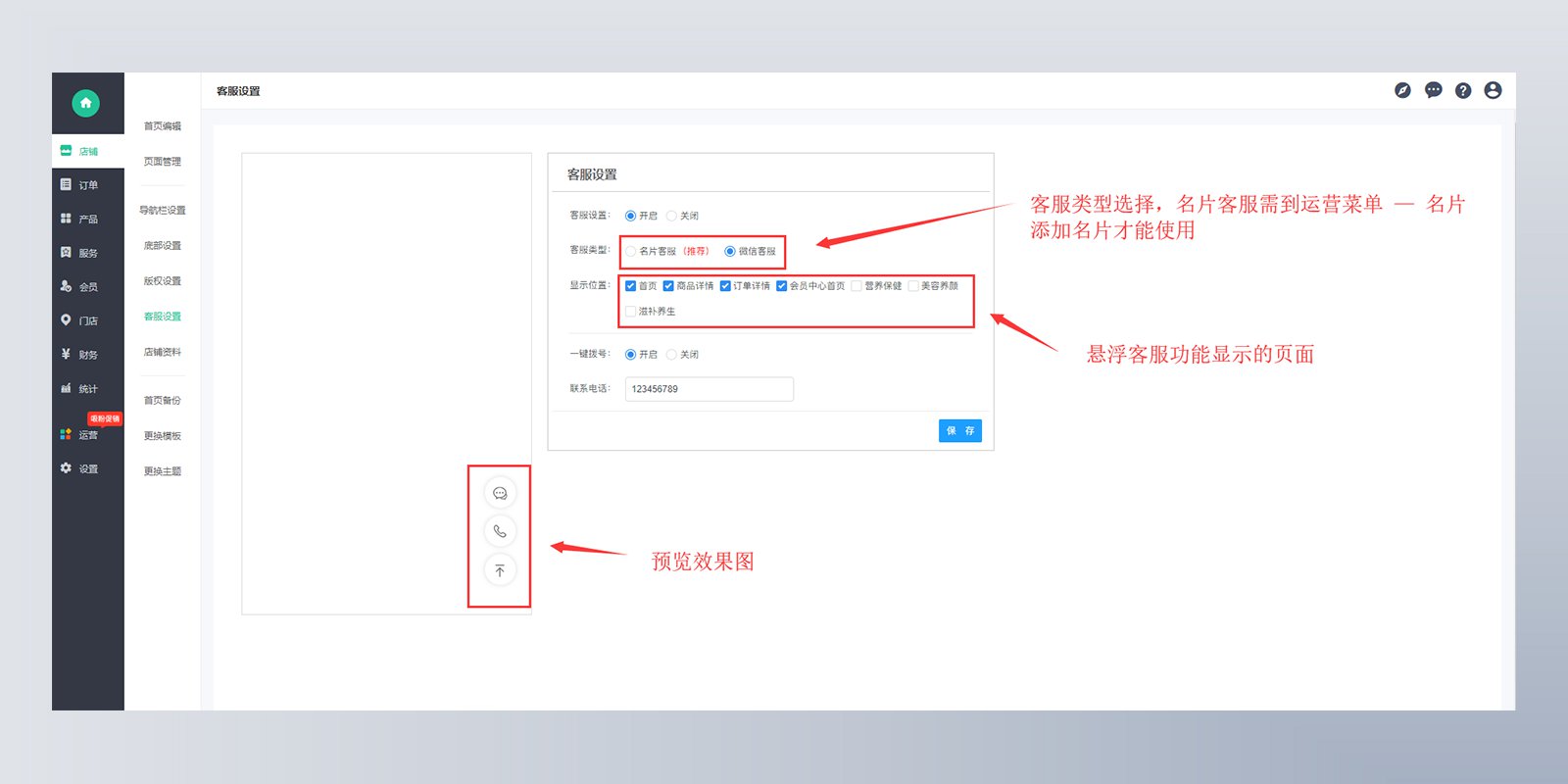Open the 版权设置 submenu item
Viewport: 1568px width, 784px height.
[163, 281]
